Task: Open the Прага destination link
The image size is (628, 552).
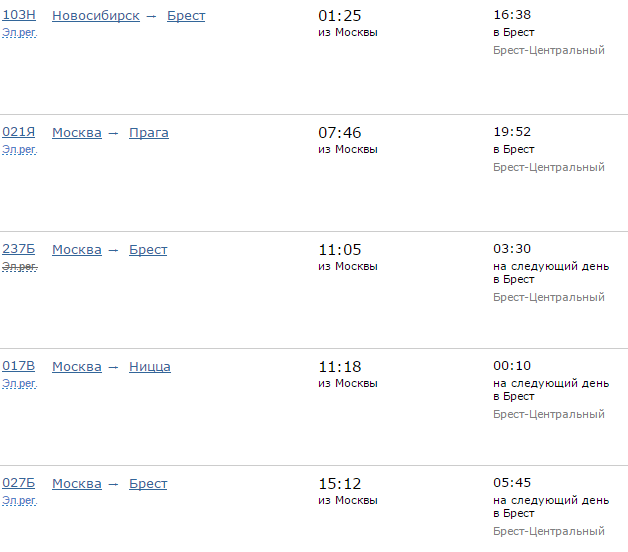Action: click(149, 133)
